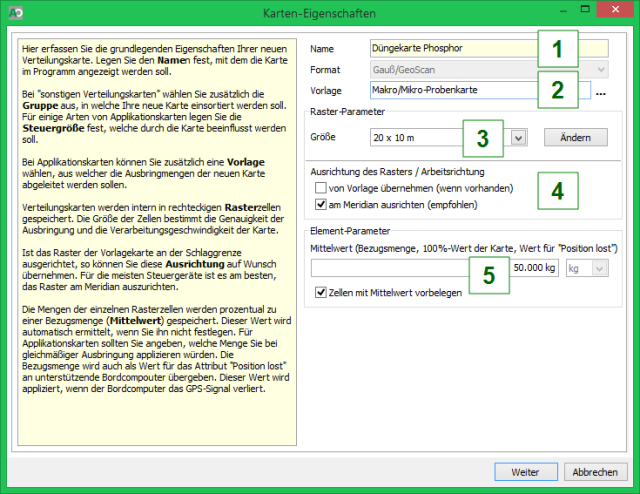Expand the Größe dropdown arrow
640x494 pixels.
(x=518, y=137)
